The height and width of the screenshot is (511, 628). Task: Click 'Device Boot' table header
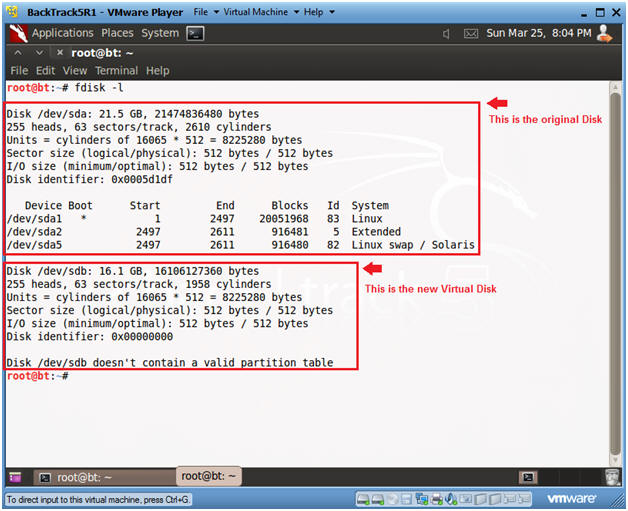tap(58, 205)
